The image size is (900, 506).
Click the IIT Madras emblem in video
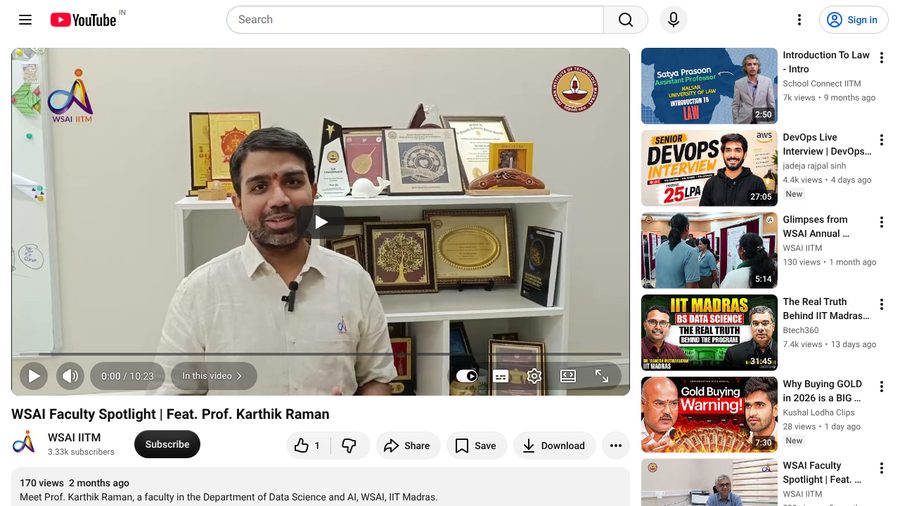pos(575,89)
